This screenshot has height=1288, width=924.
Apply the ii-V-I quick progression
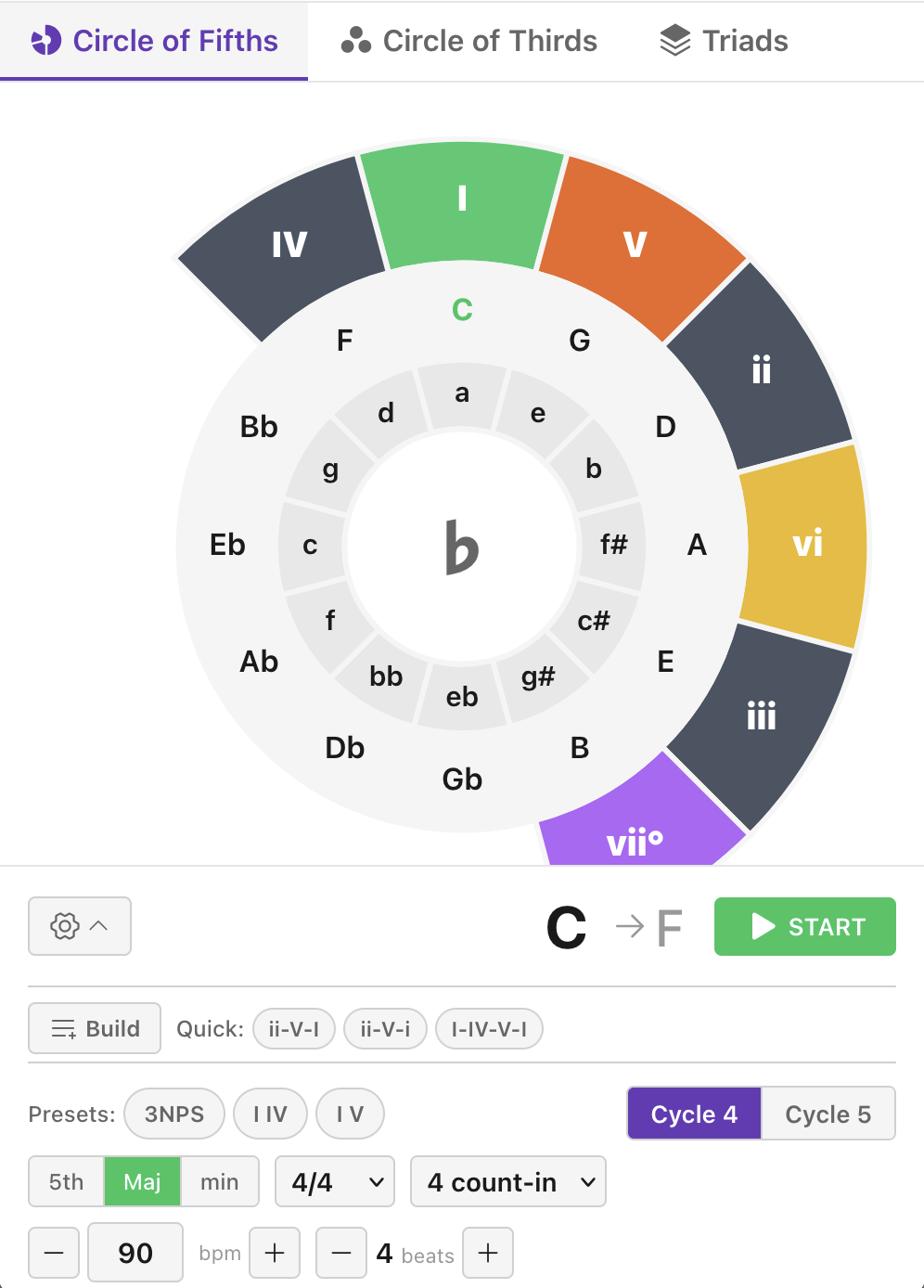293,1028
